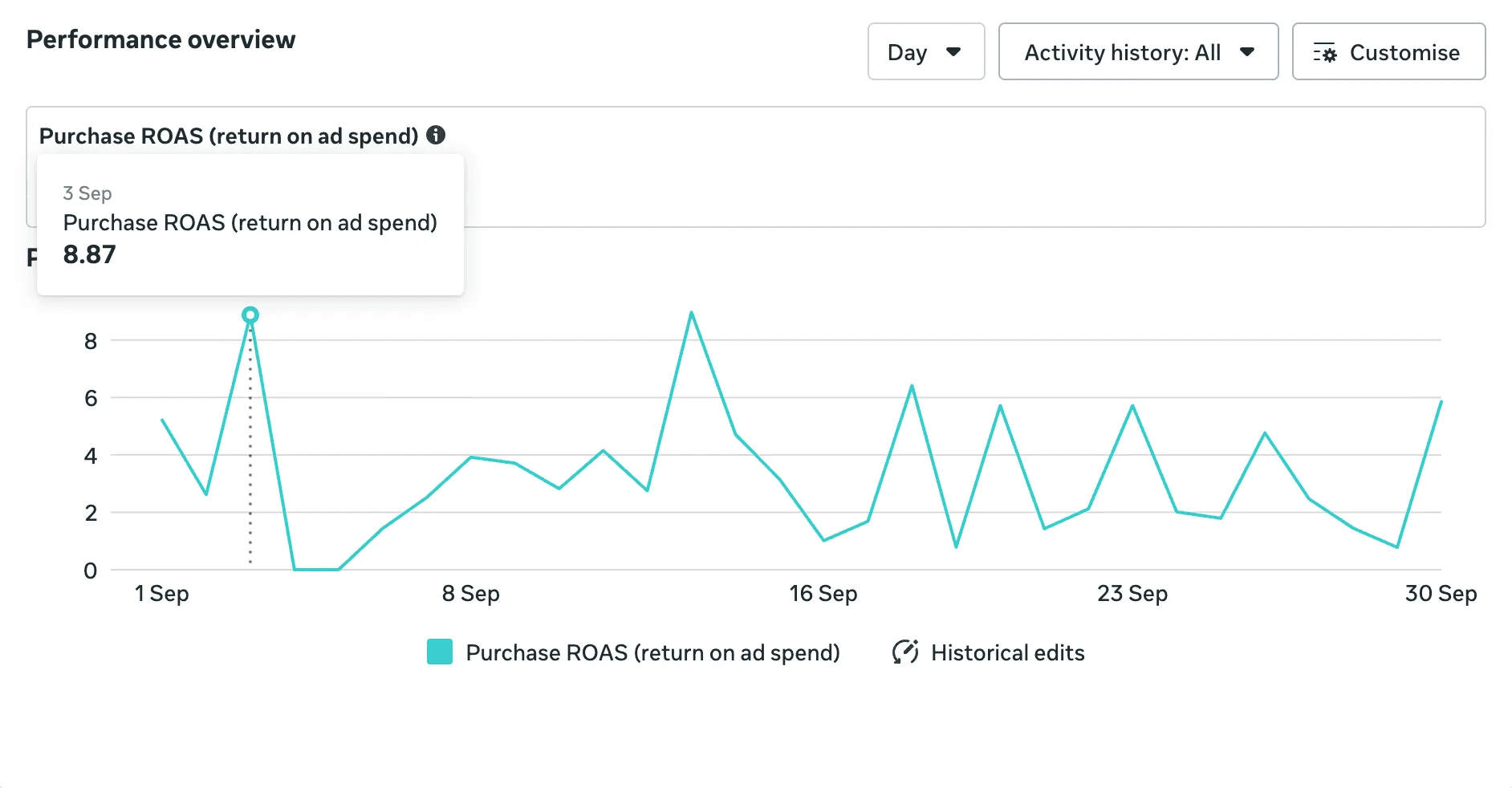Click the 8 Sep x-axis label
Screen dimensions: 1512x788
[471, 594]
